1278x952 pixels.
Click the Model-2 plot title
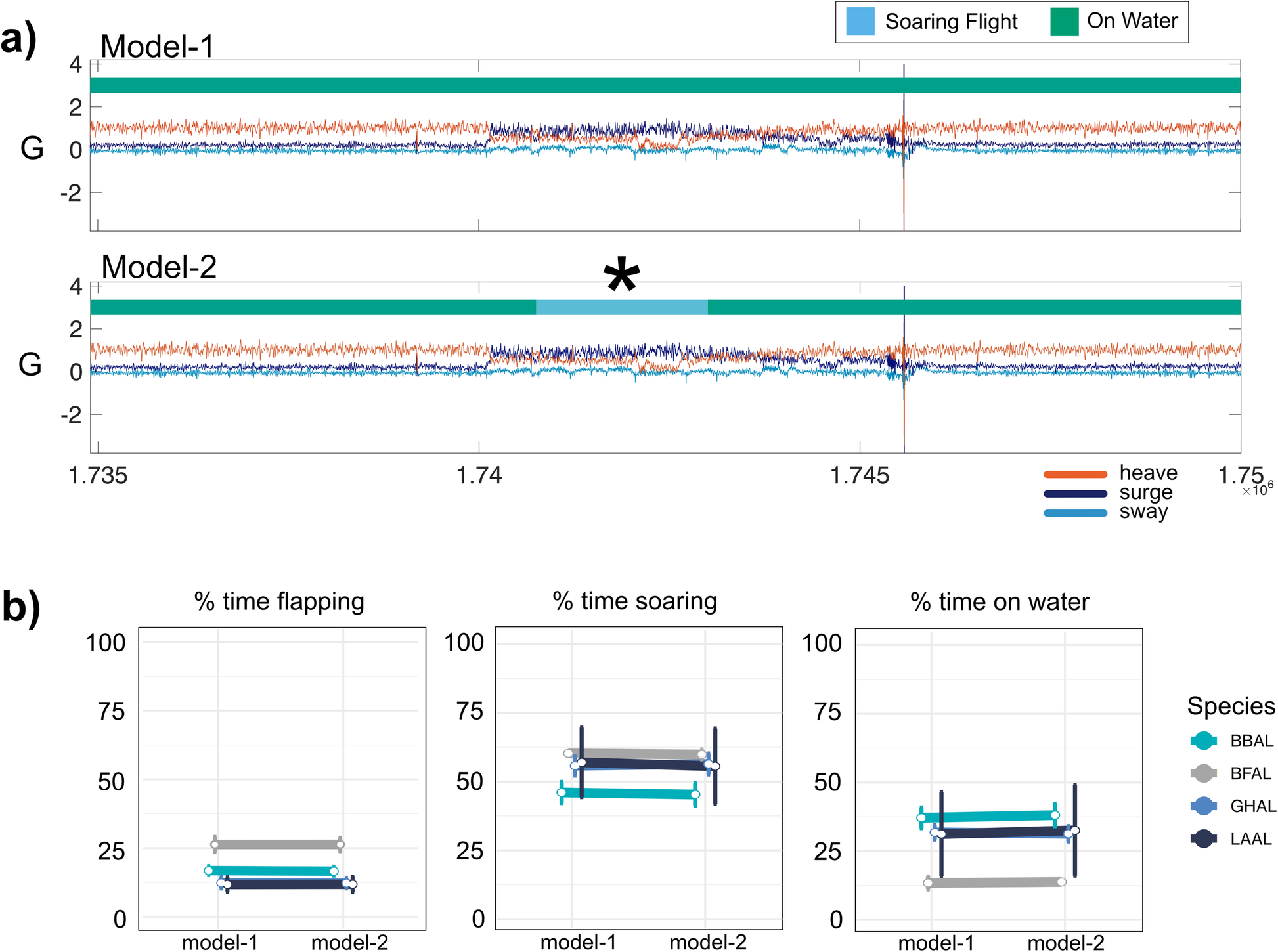[x=159, y=267]
